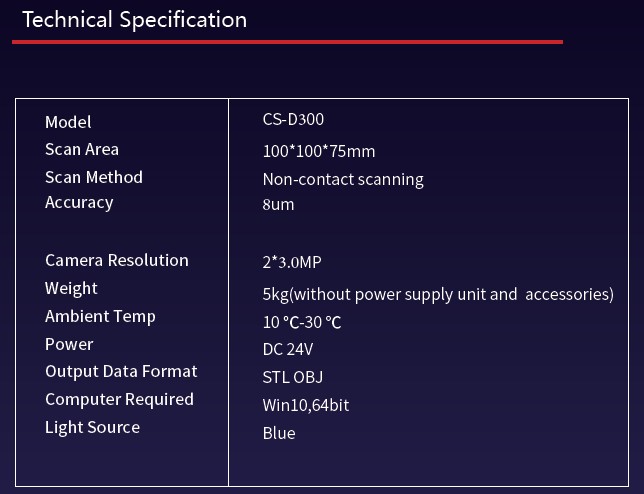The image size is (644, 494).
Task: Select the Model row label
Action: click(68, 122)
